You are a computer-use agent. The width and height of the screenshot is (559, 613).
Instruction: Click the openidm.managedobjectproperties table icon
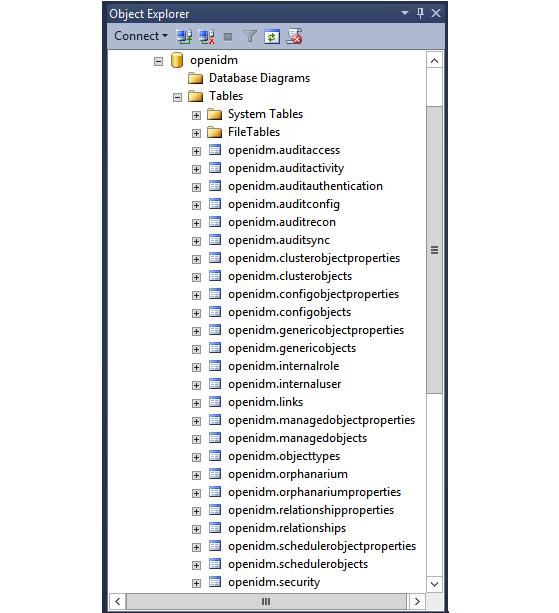click(x=215, y=420)
